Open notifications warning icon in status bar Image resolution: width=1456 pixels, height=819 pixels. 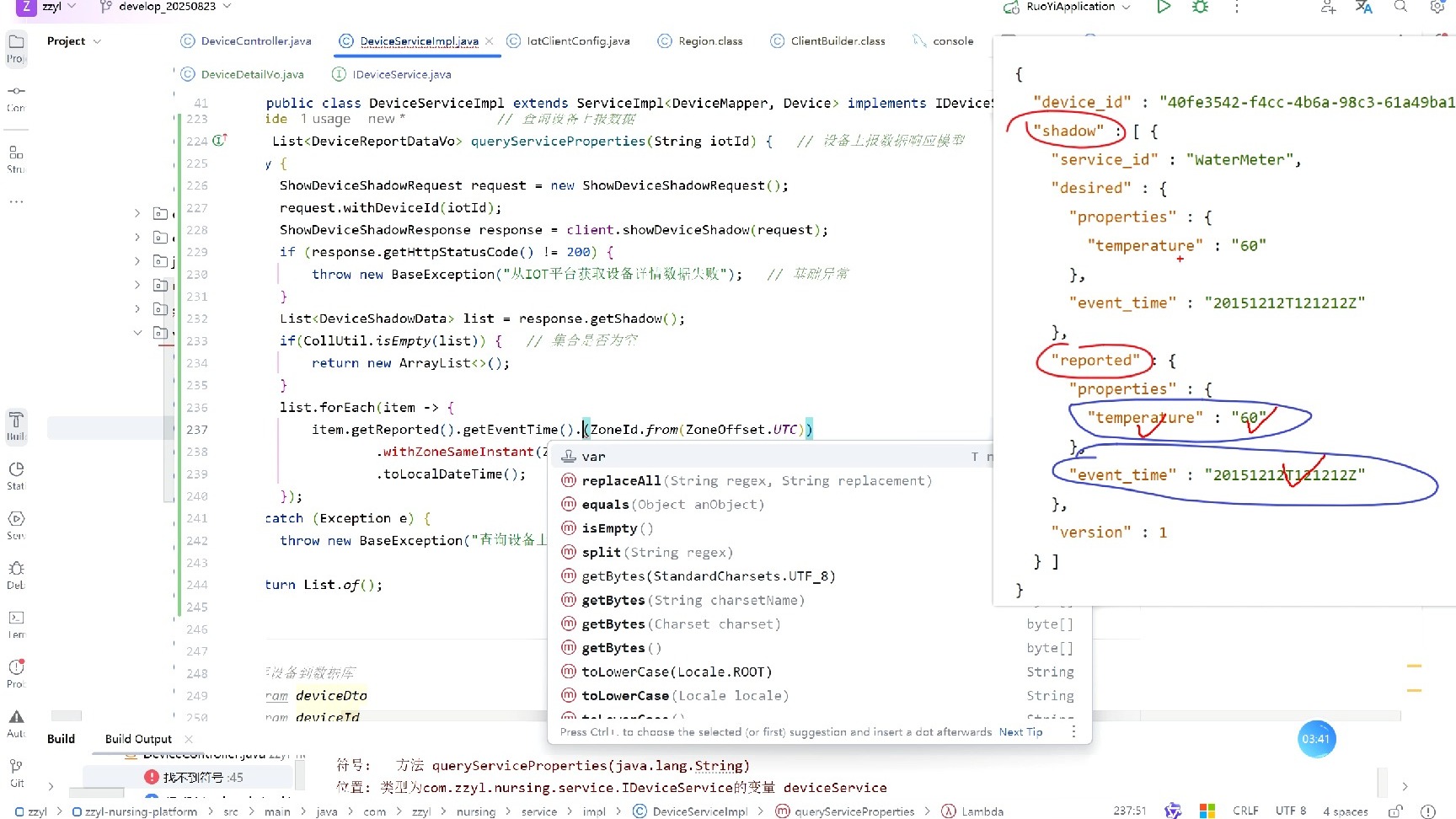1427,811
